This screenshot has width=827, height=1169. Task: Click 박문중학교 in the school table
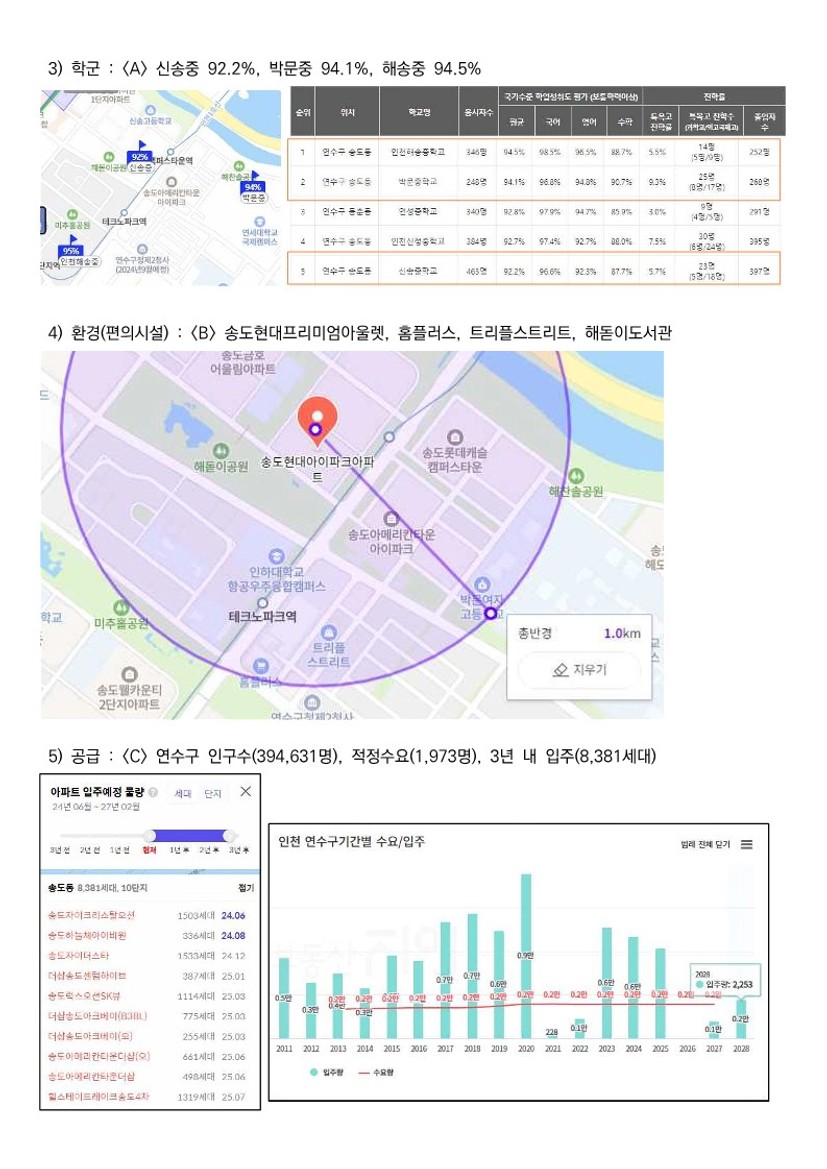pyautogui.click(x=418, y=182)
